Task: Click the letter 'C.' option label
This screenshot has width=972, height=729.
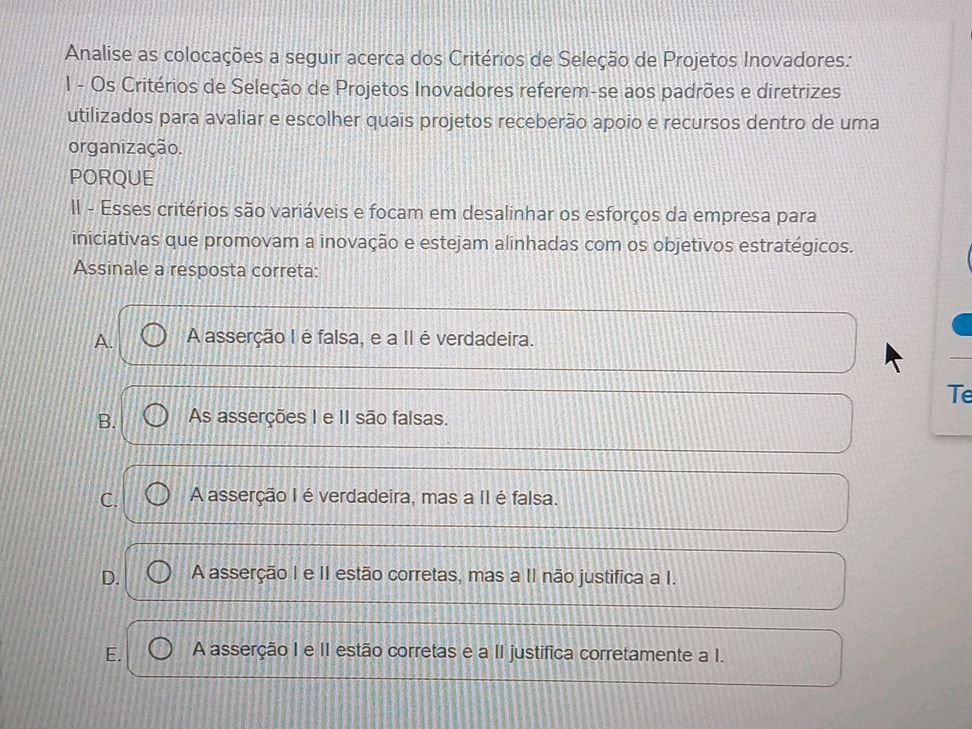Action: pyautogui.click(x=108, y=500)
